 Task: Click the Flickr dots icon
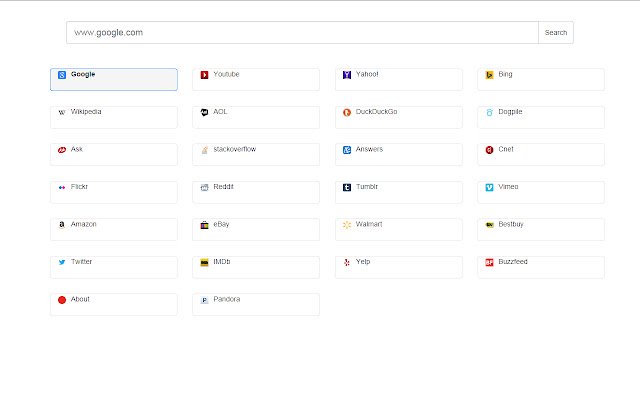tap(62, 187)
